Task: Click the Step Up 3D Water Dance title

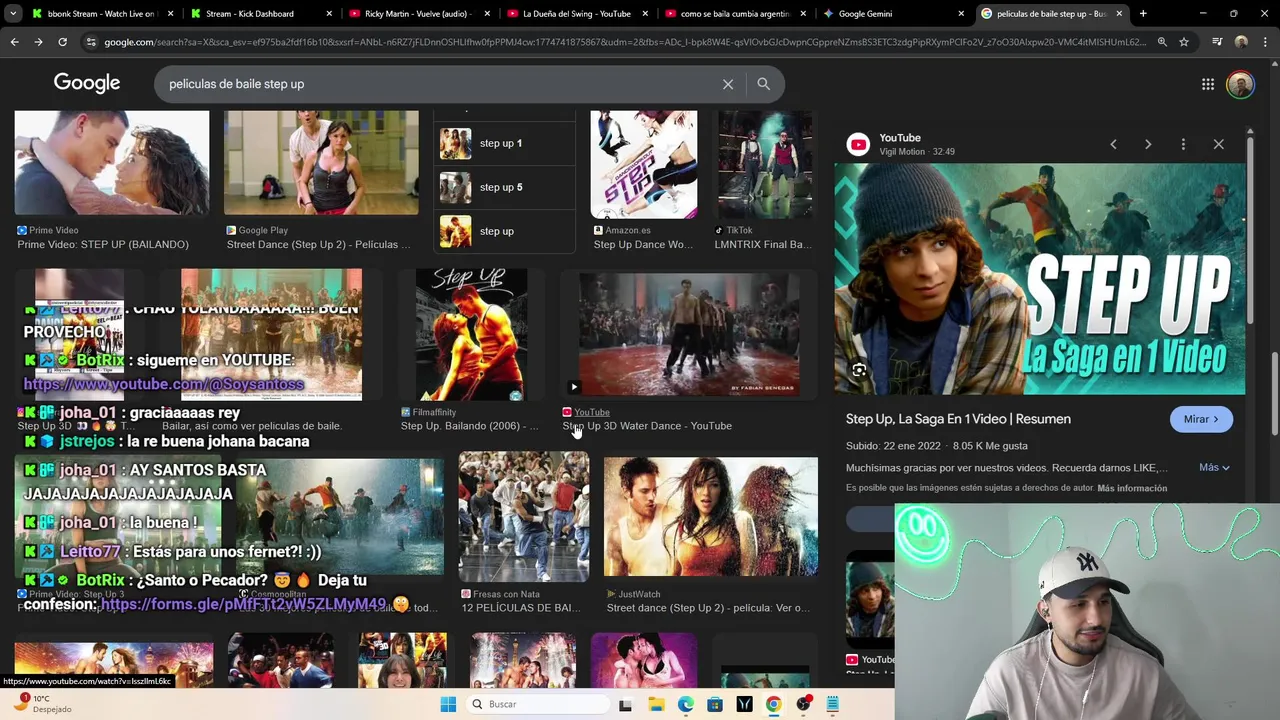Action: (647, 426)
